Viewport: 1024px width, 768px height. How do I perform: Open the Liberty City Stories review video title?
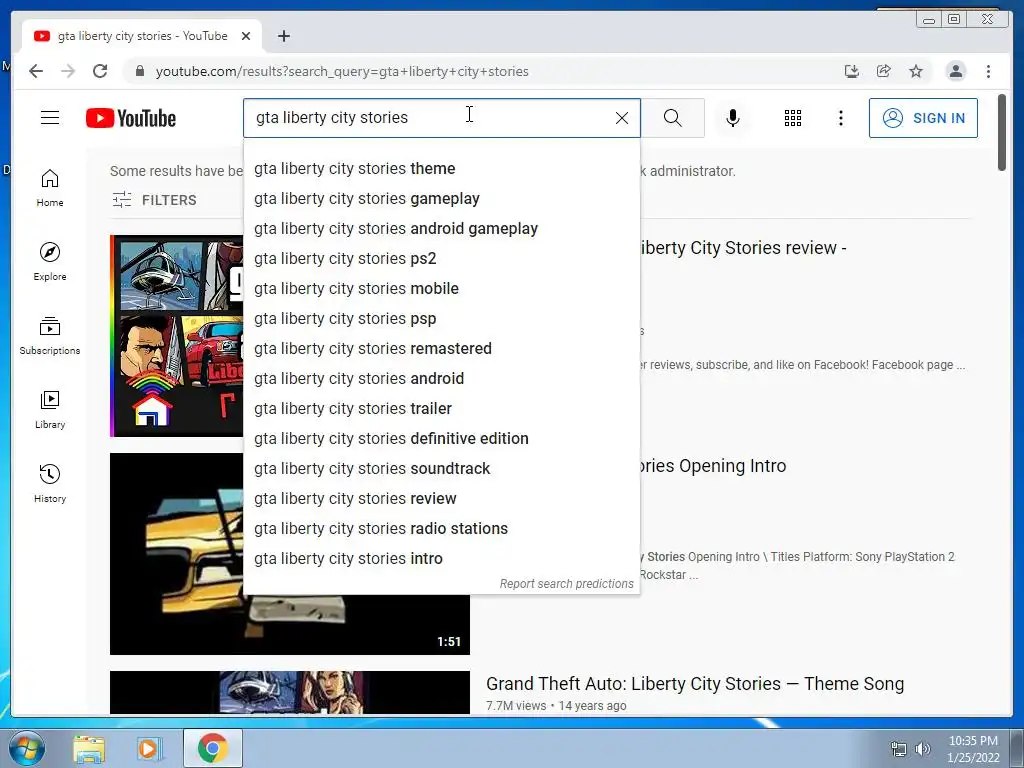(x=743, y=248)
